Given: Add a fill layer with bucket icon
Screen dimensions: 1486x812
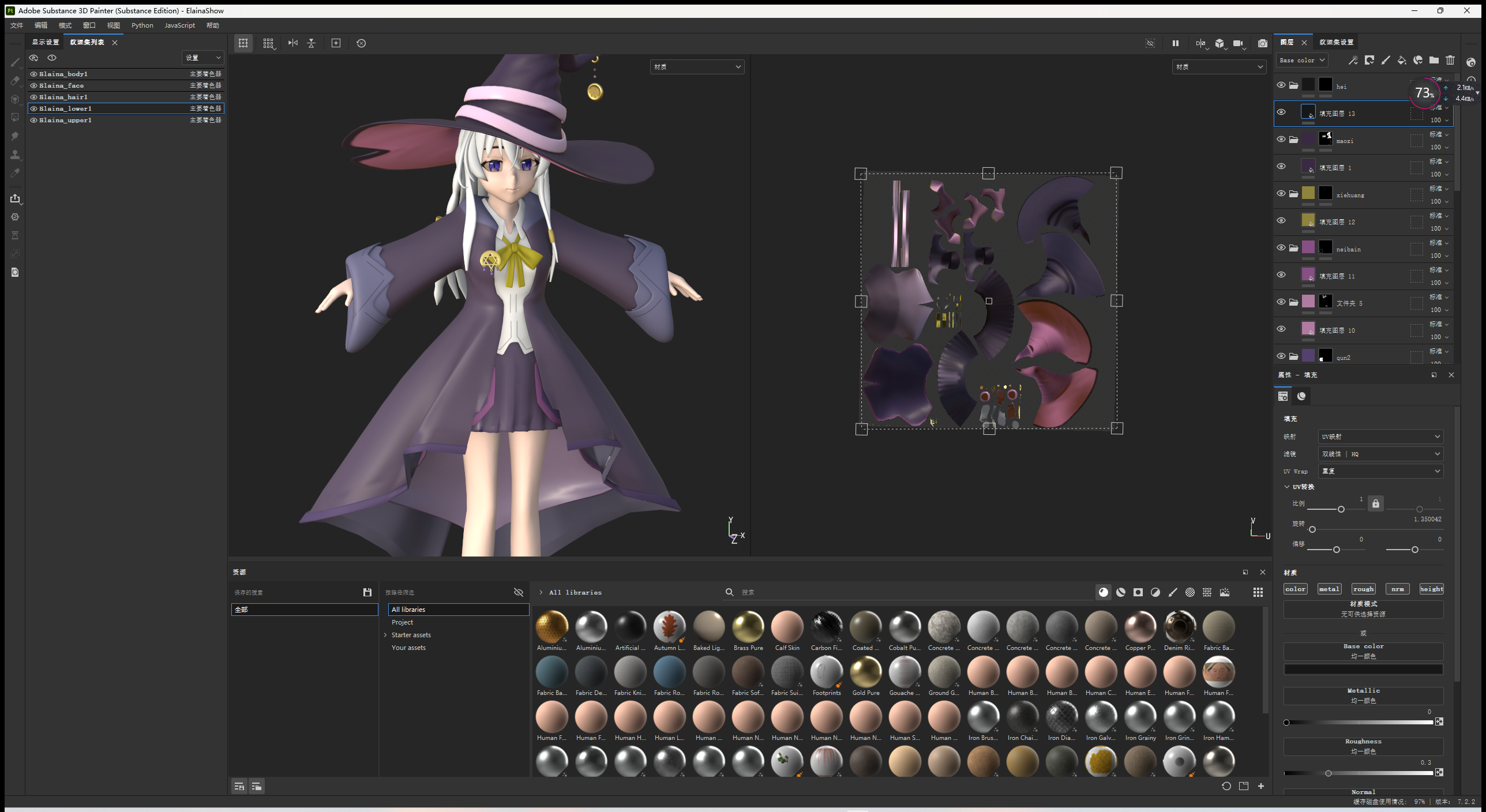Looking at the screenshot, I should [1402, 60].
